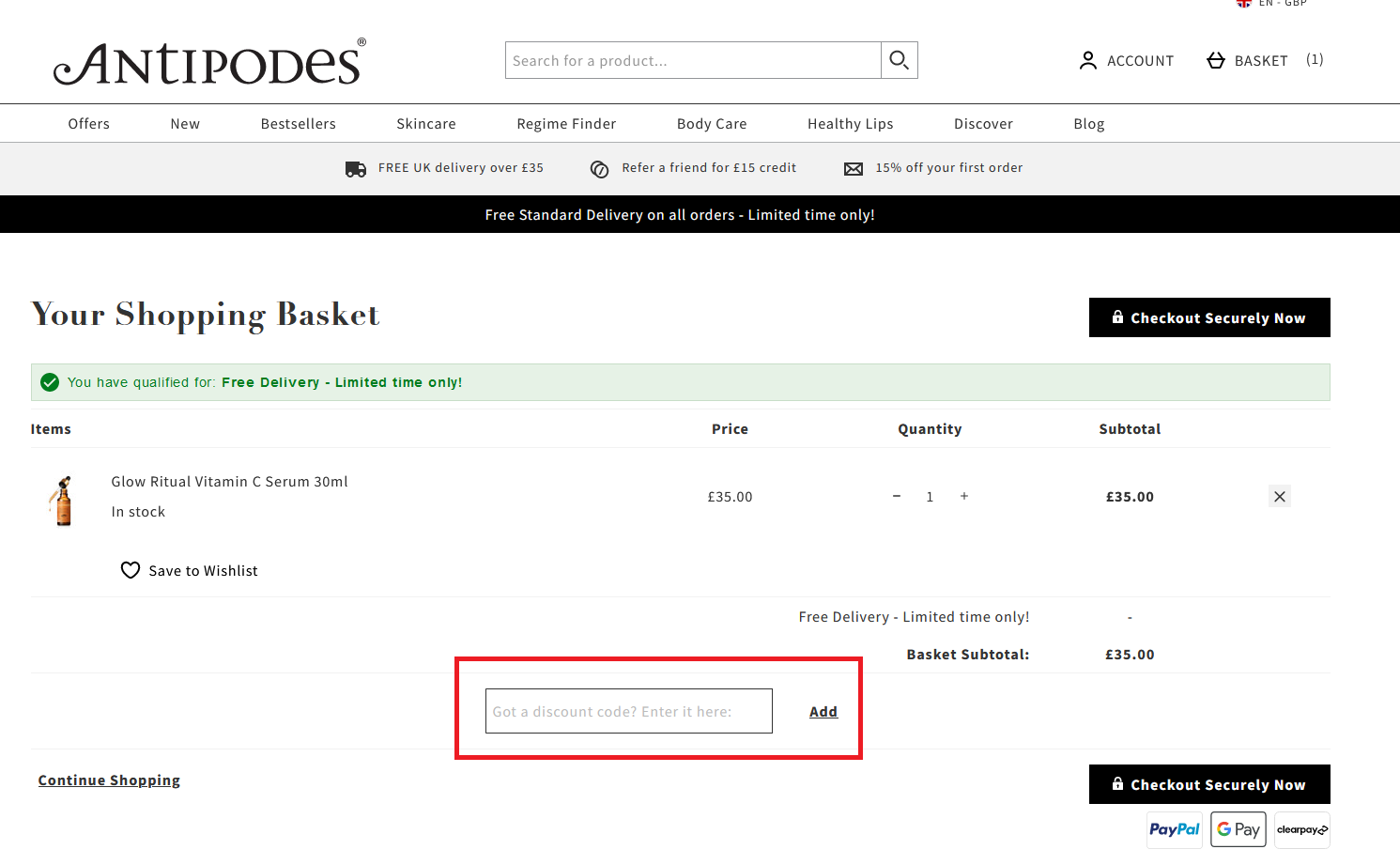Viewport: 1400px width, 865px height.
Task: Click the bottom Checkout Securely Now button
Action: [1209, 784]
